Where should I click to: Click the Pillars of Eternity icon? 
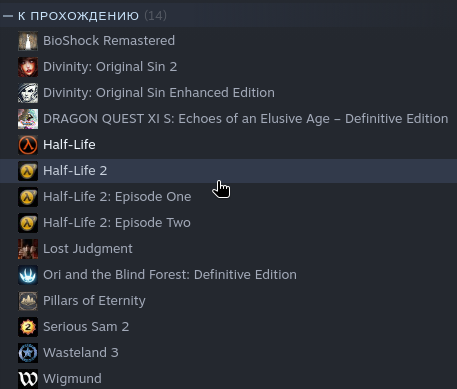click(x=28, y=301)
